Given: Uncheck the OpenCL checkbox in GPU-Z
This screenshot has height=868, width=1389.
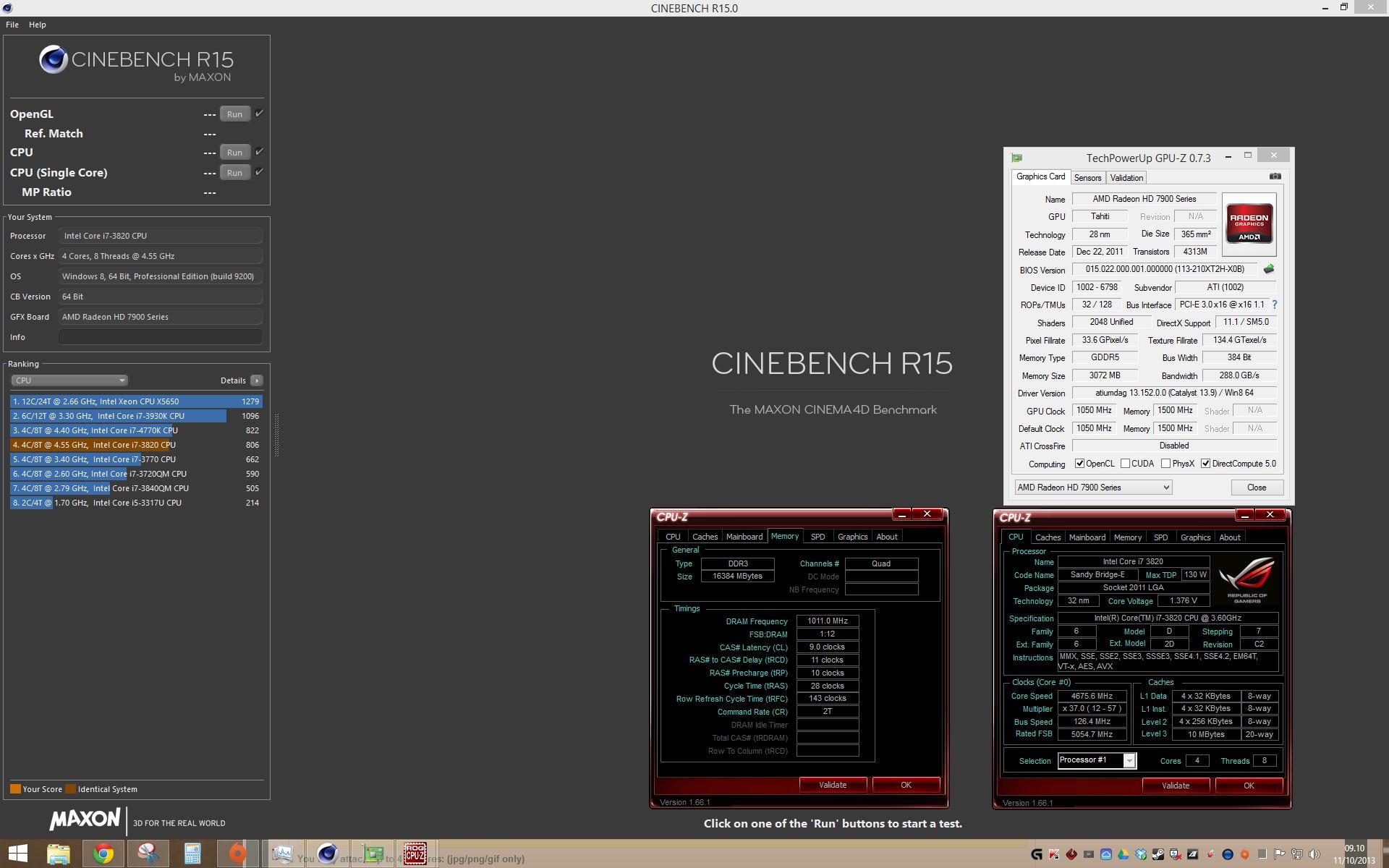Looking at the screenshot, I should click(x=1079, y=464).
